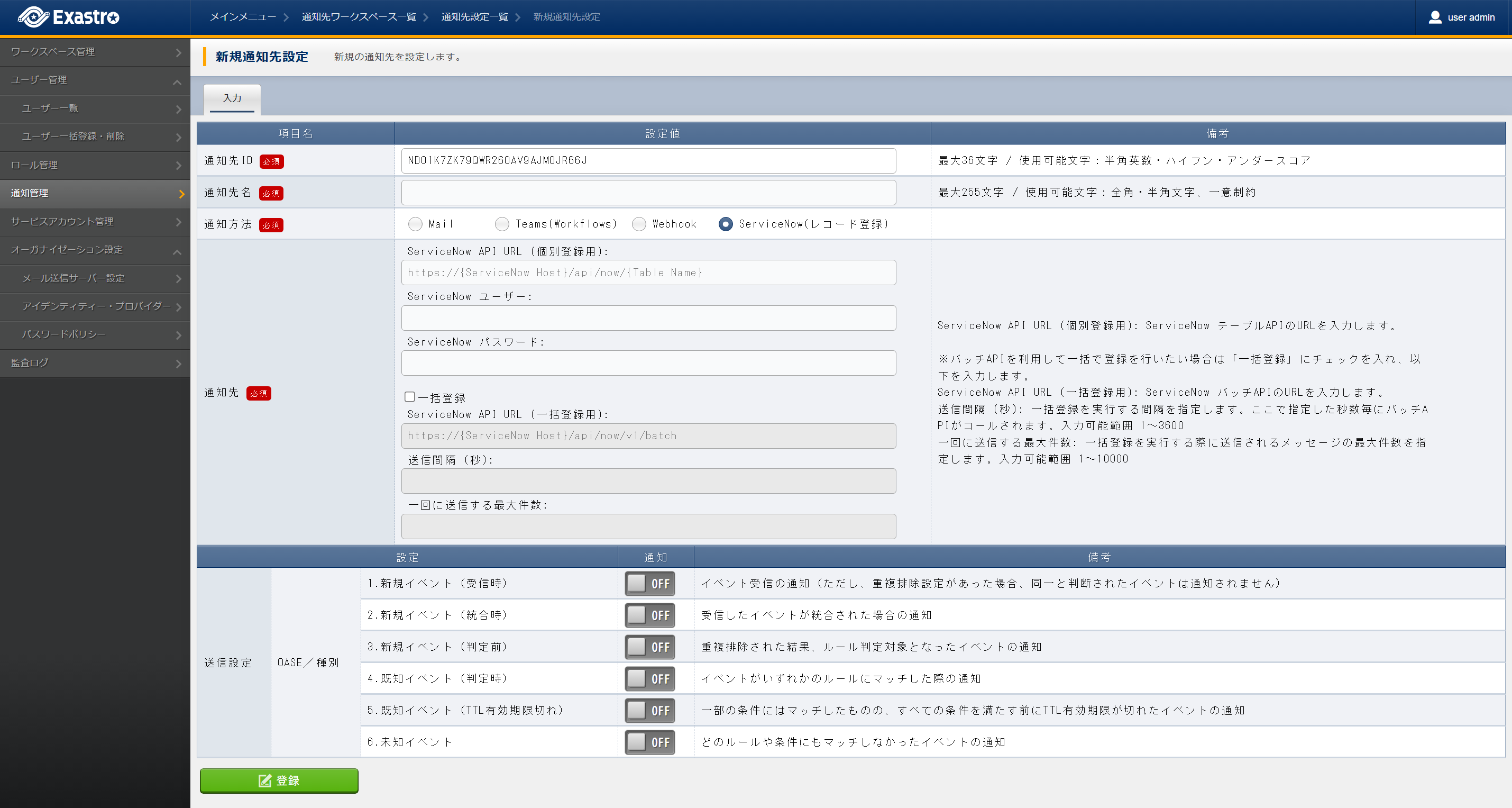Select the Webhook radio option

[x=639, y=224]
